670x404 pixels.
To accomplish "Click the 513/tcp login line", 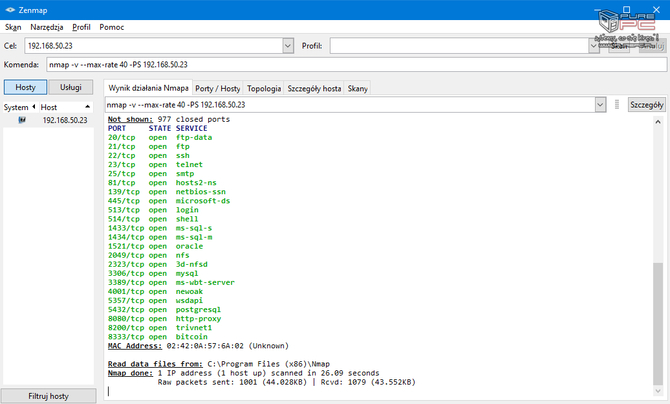I will click(x=153, y=210).
